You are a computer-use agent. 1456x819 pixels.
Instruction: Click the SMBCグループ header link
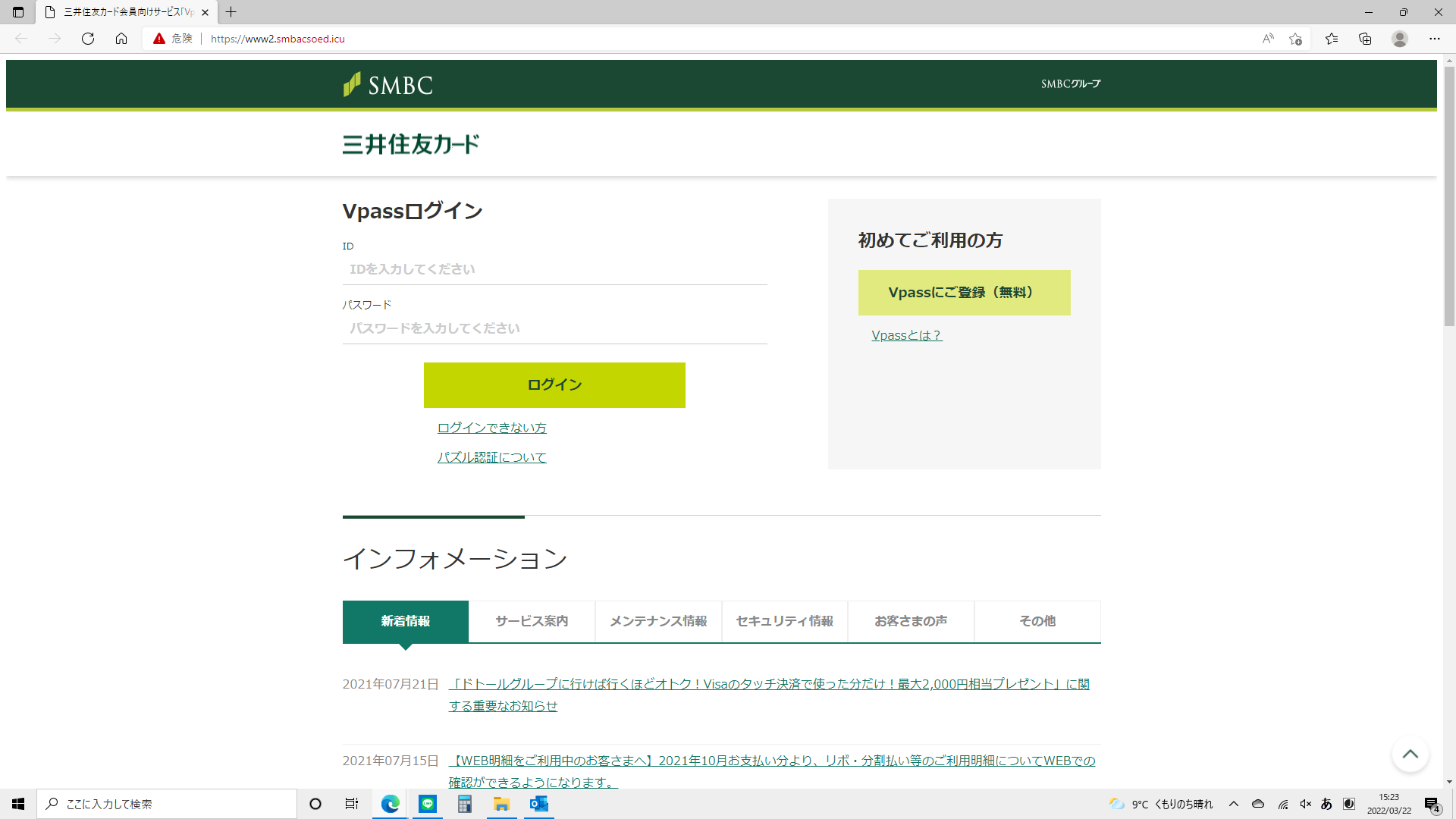[1070, 84]
